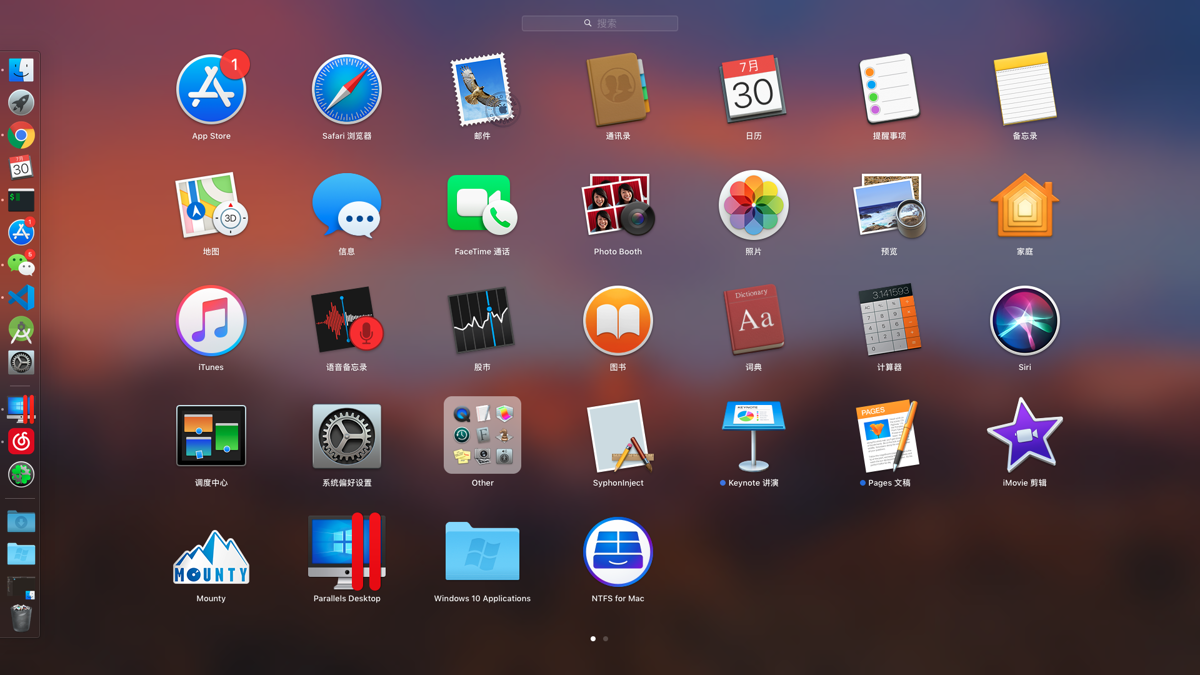Launch 照片 Photos app
Screen dimensions: 1200x675
pos(753,206)
